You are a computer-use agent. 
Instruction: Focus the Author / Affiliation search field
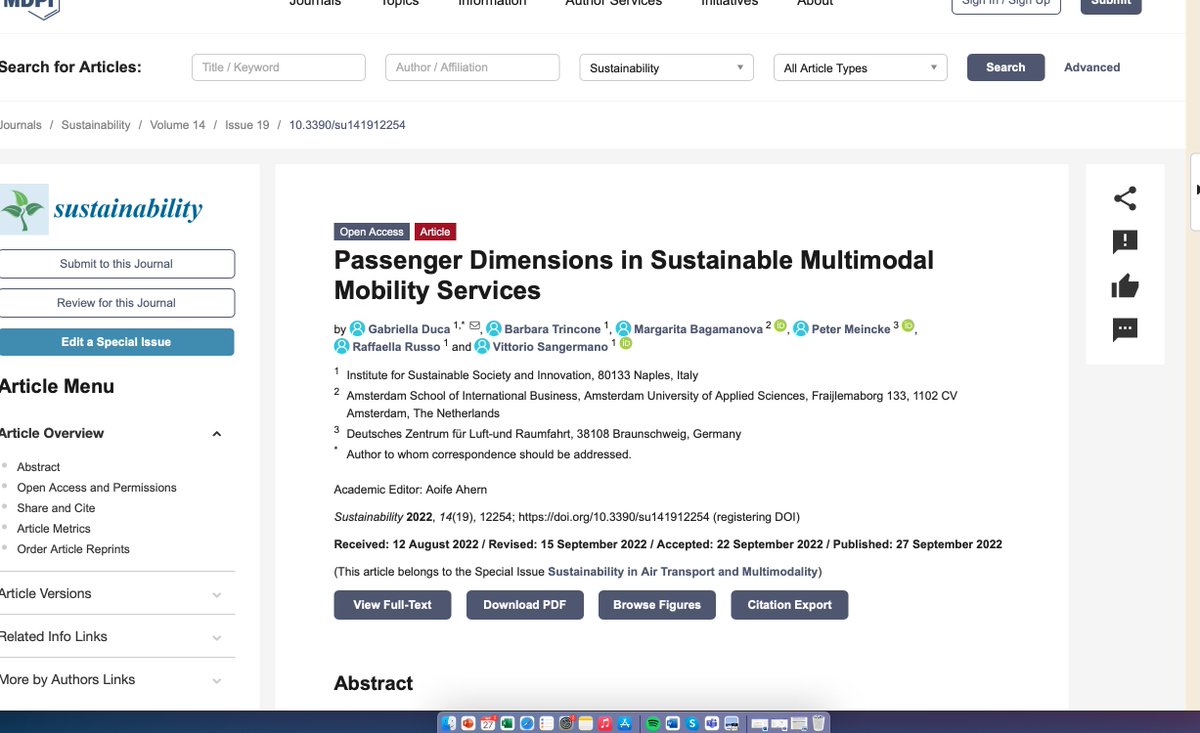[x=472, y=67]
